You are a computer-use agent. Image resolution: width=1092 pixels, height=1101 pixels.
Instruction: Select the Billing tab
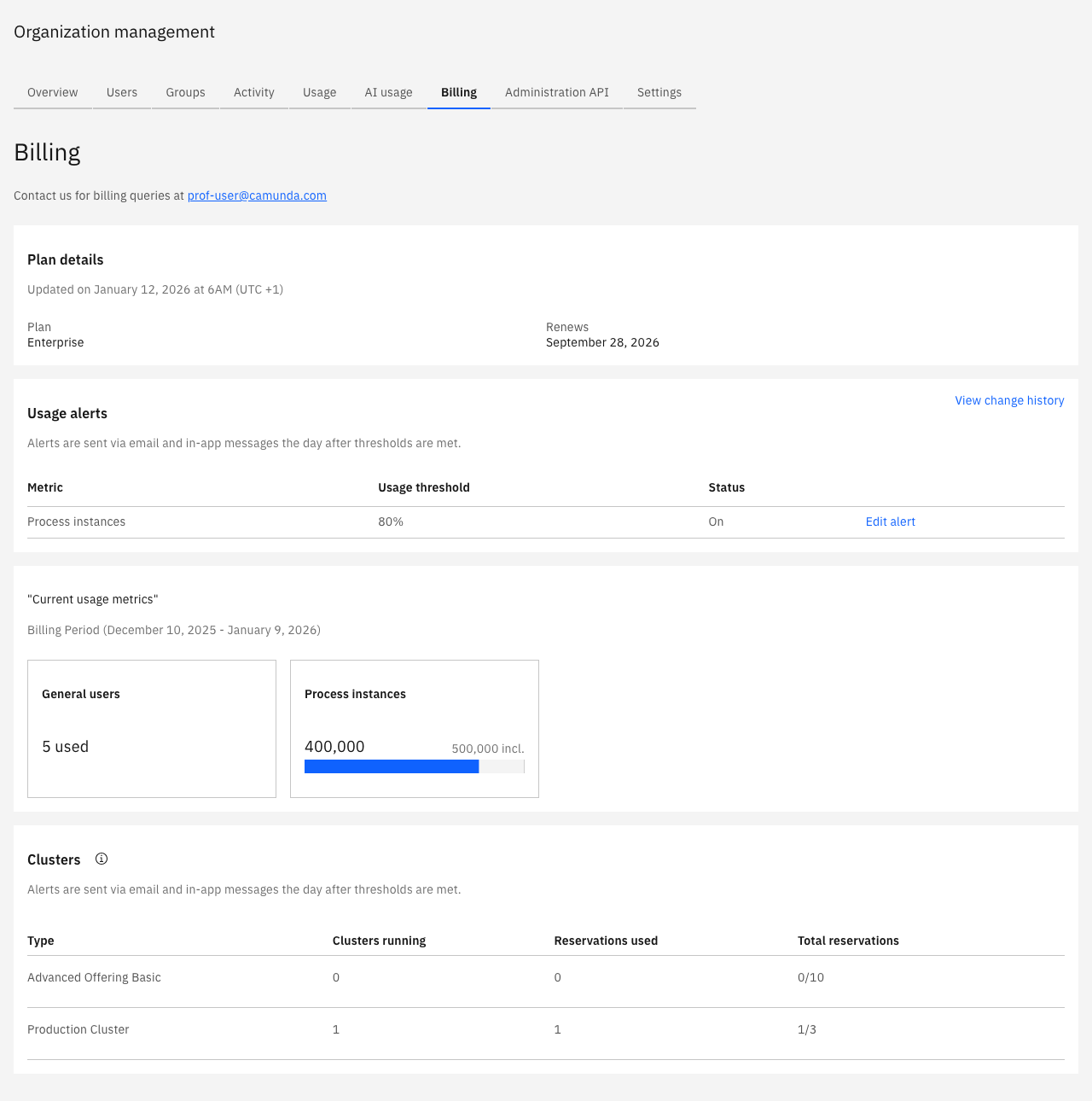pyautogui.click(x=459, y=92)
